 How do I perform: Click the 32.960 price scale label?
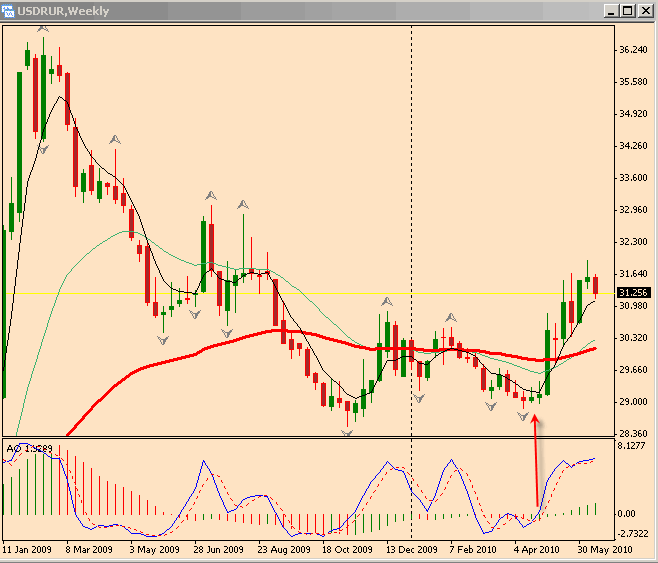coord(633,209)
